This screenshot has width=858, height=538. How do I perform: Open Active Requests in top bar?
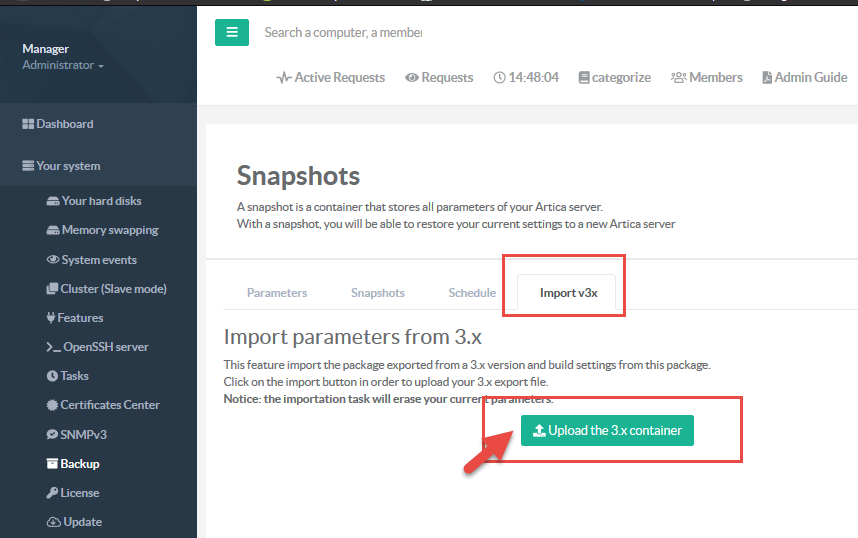(x=331, y=77)
